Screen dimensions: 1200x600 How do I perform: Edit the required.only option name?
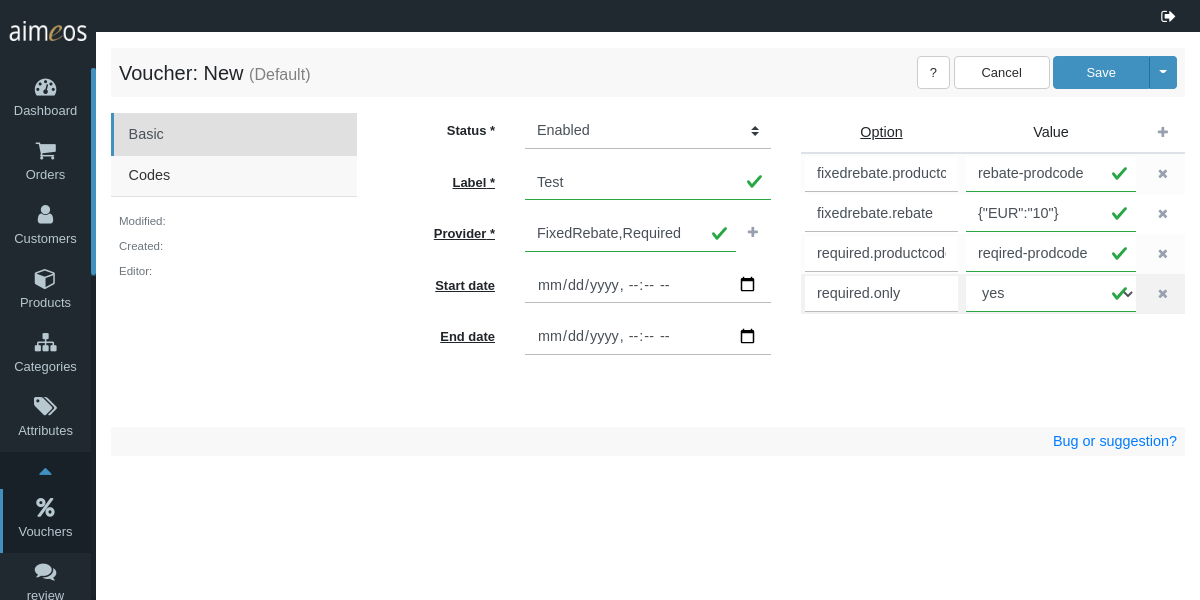coord(881,293)
